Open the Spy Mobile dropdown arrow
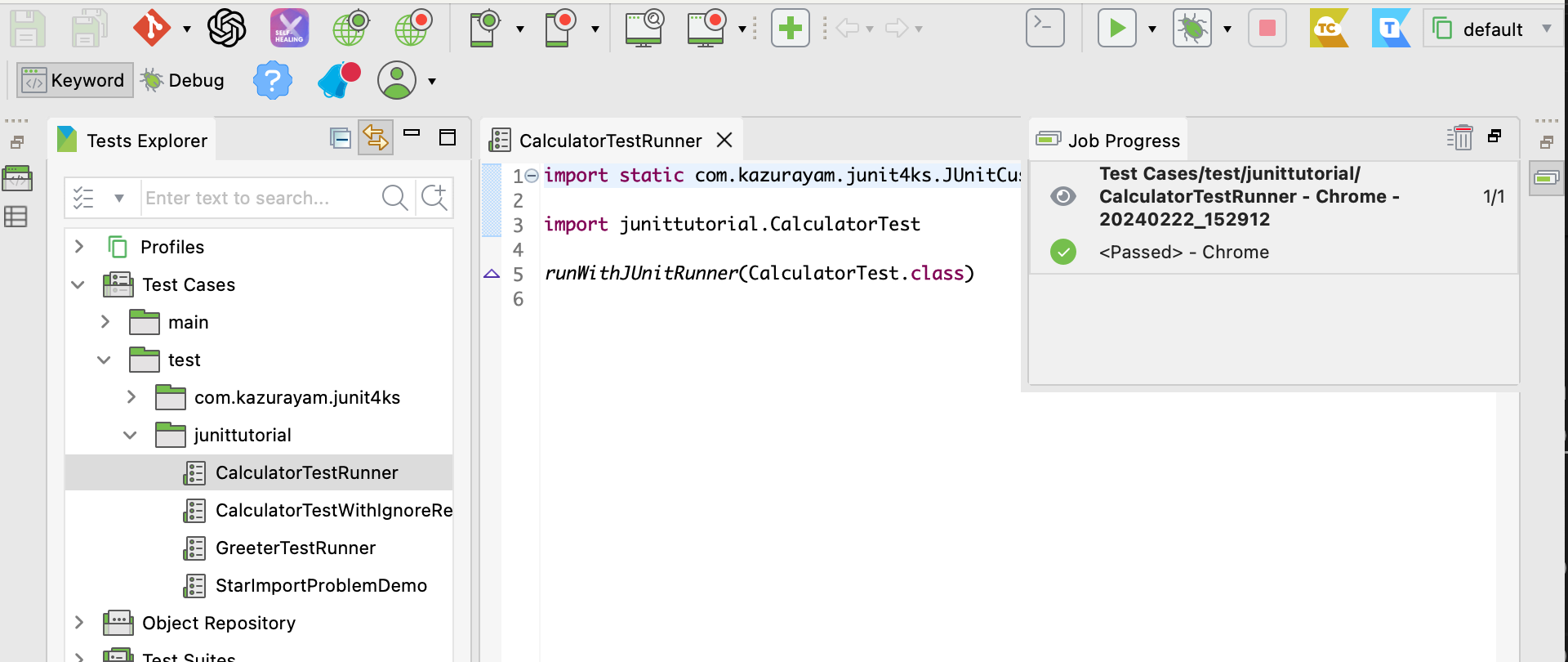This screenshot has width=1568, height=662. [x=520, y=29]
